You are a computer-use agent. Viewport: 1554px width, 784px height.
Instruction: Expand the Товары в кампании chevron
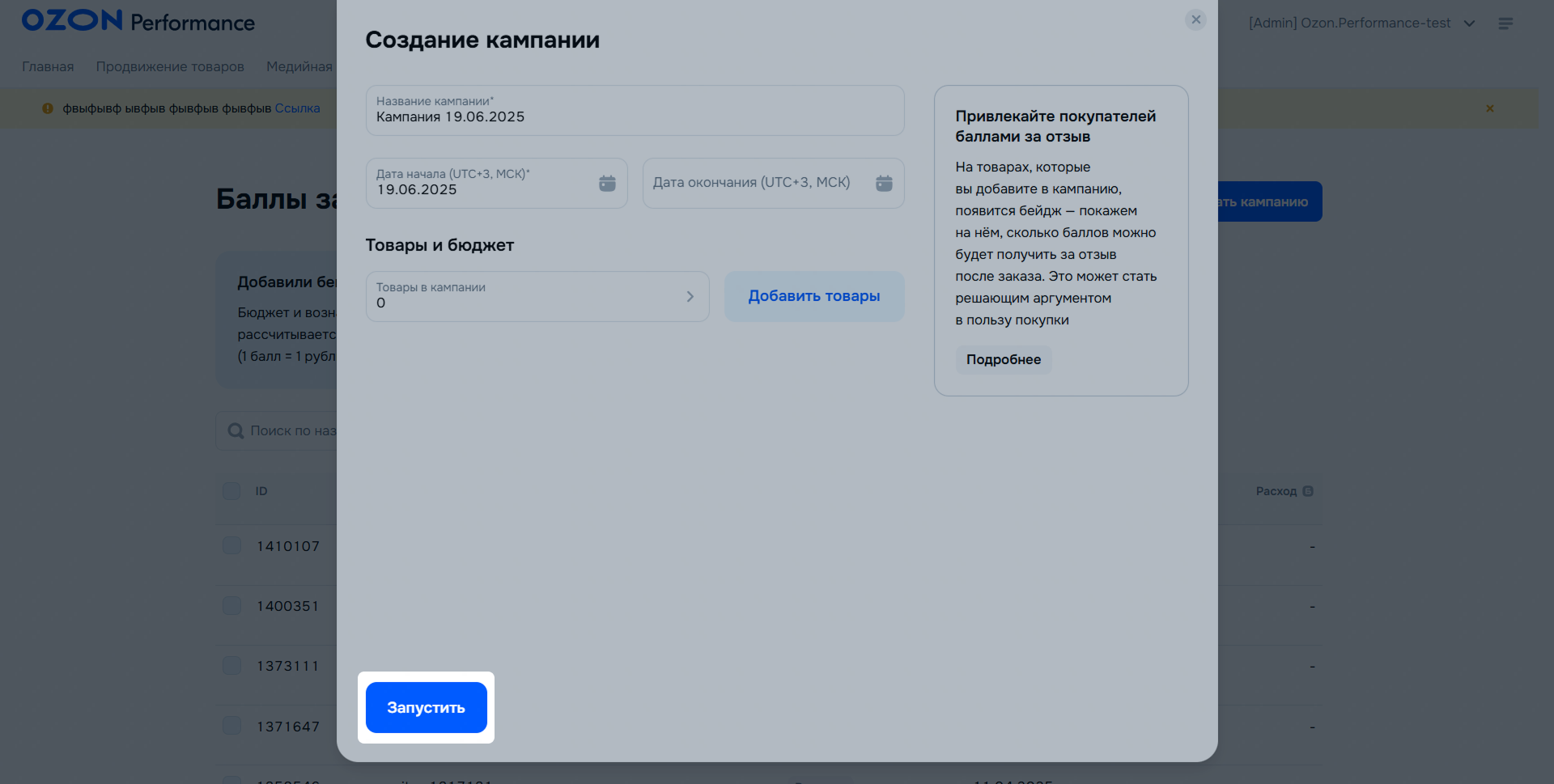(690, 297)
